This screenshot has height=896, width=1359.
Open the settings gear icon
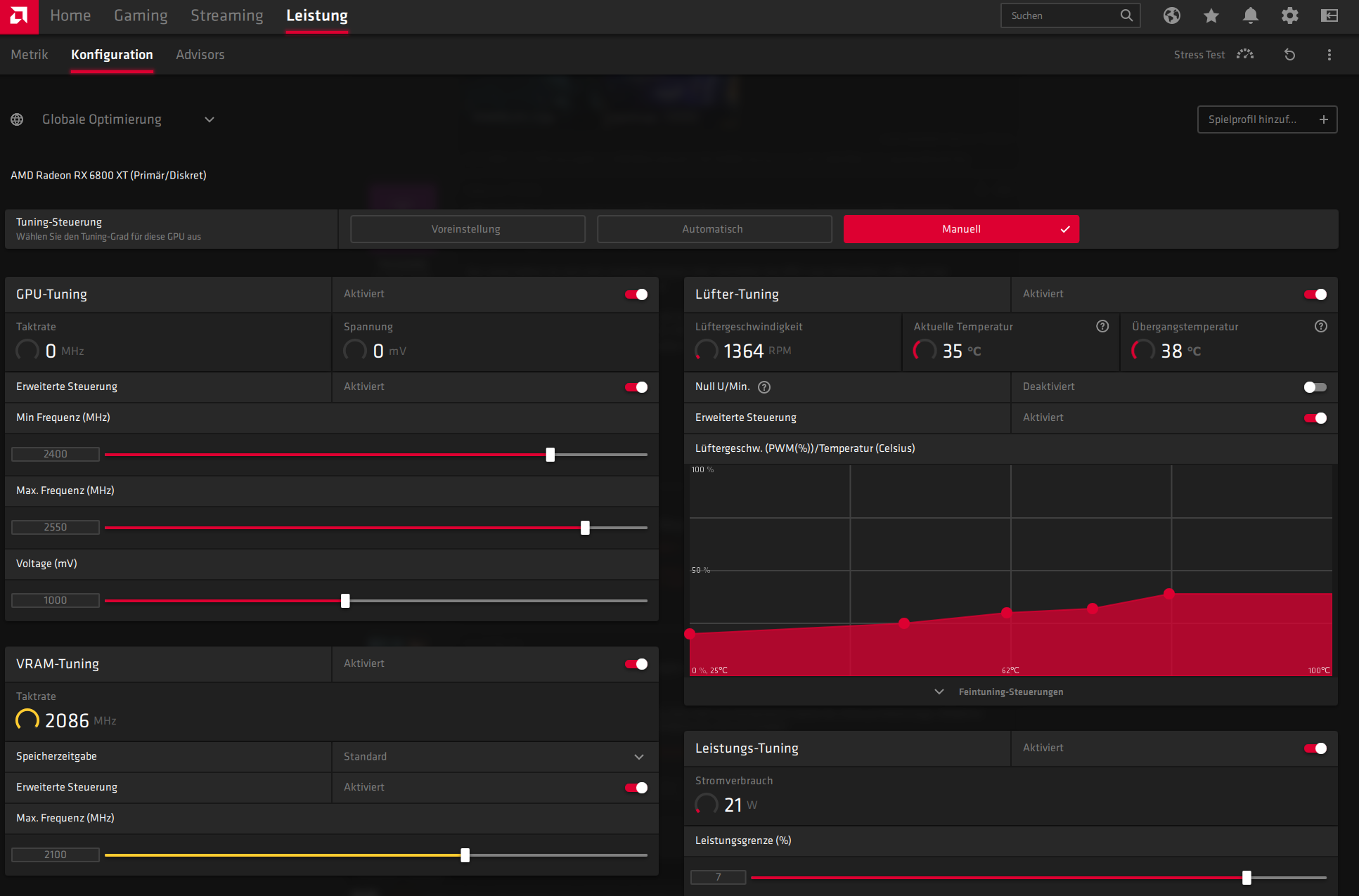coord(1289,15)
